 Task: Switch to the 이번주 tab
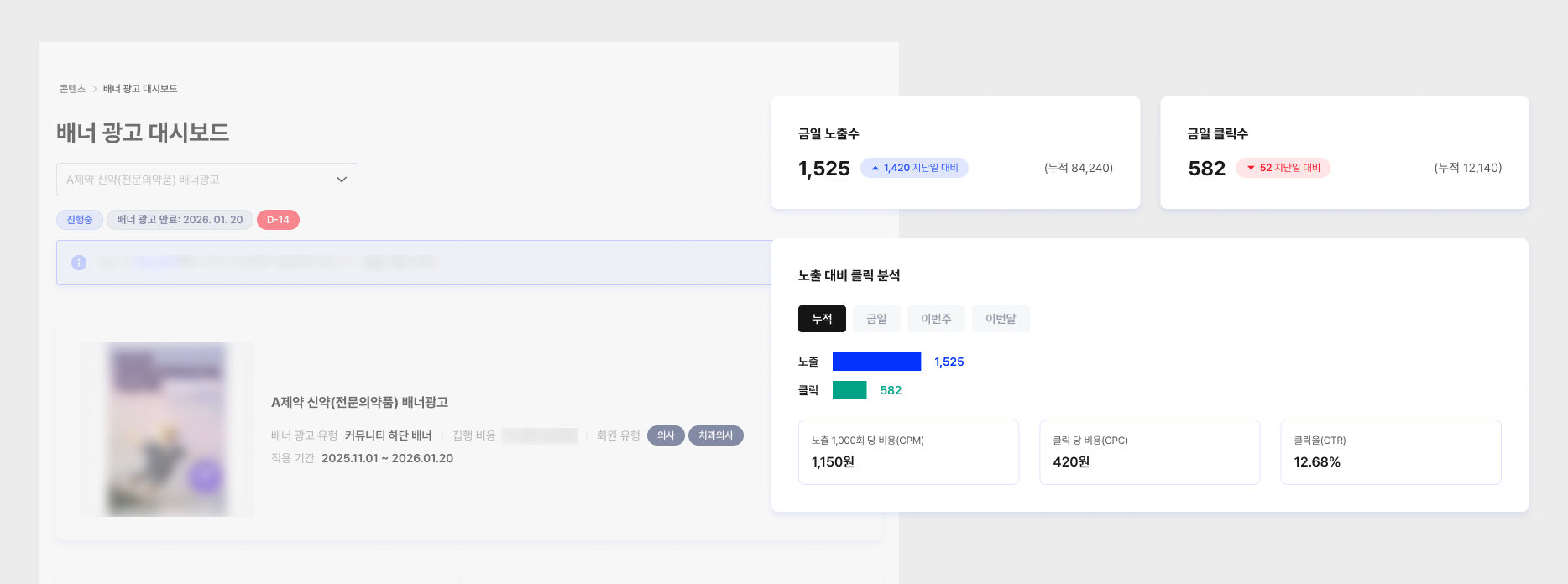(936, 319)
